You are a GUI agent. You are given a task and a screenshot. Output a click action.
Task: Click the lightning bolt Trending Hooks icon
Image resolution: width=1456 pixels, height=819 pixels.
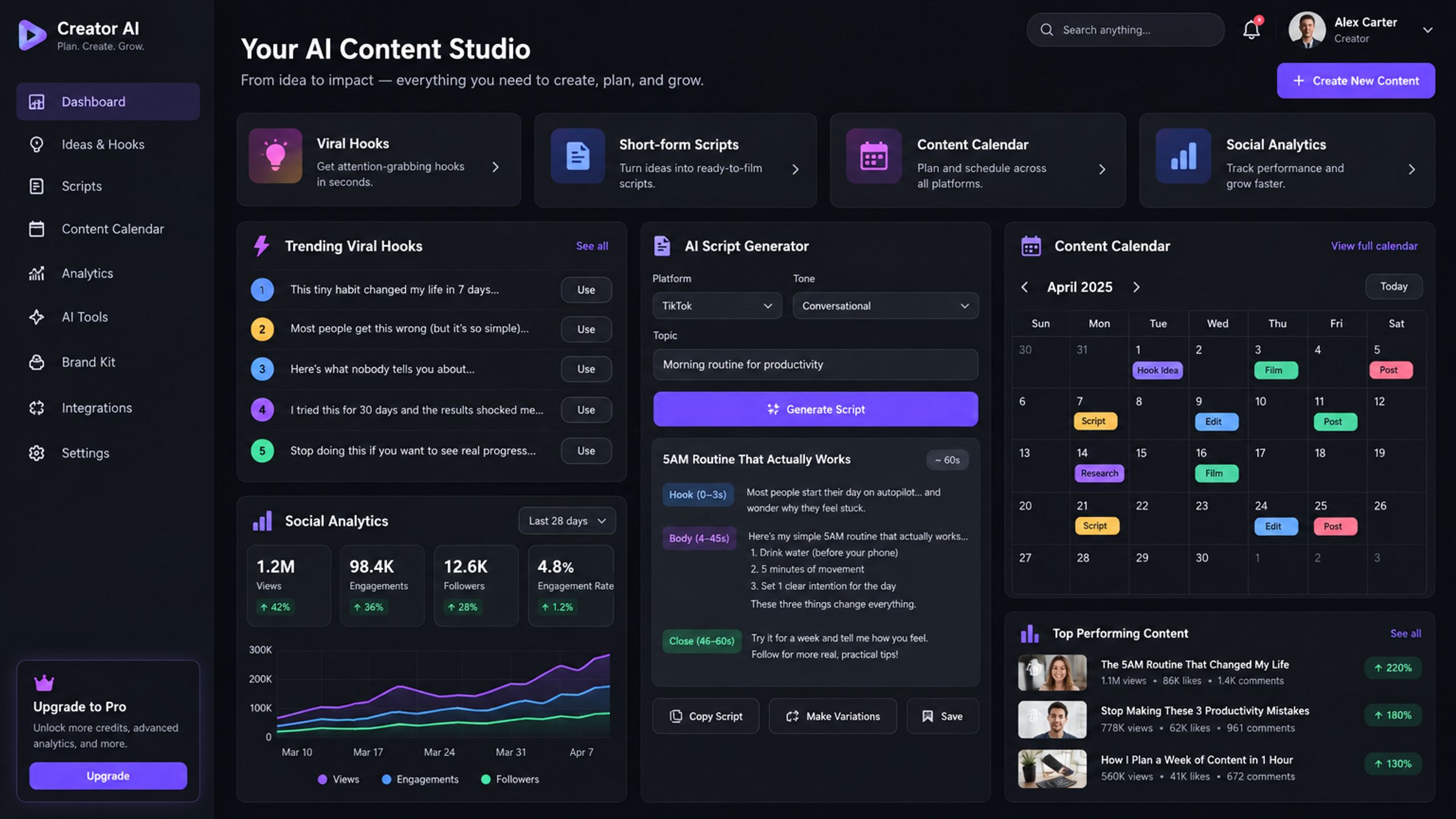tap(262, 246)
